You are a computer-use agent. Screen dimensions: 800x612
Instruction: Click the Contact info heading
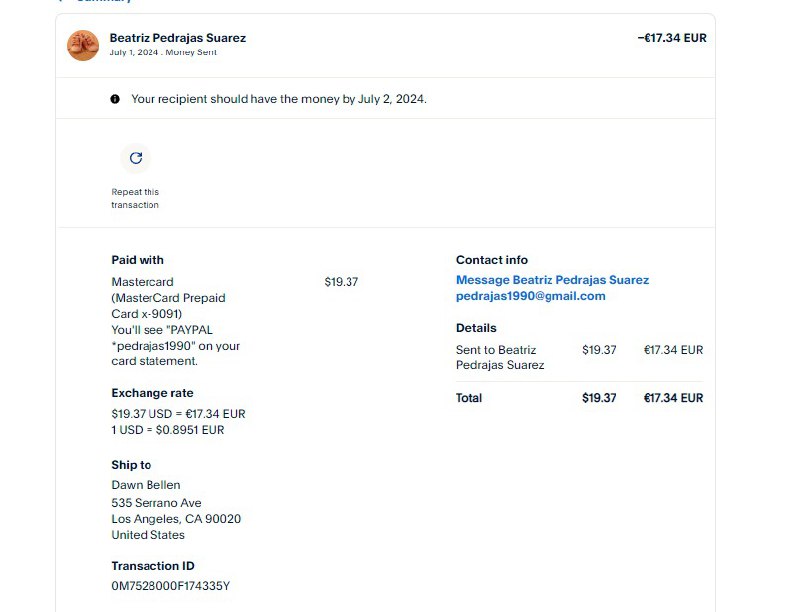click(491, 260)
